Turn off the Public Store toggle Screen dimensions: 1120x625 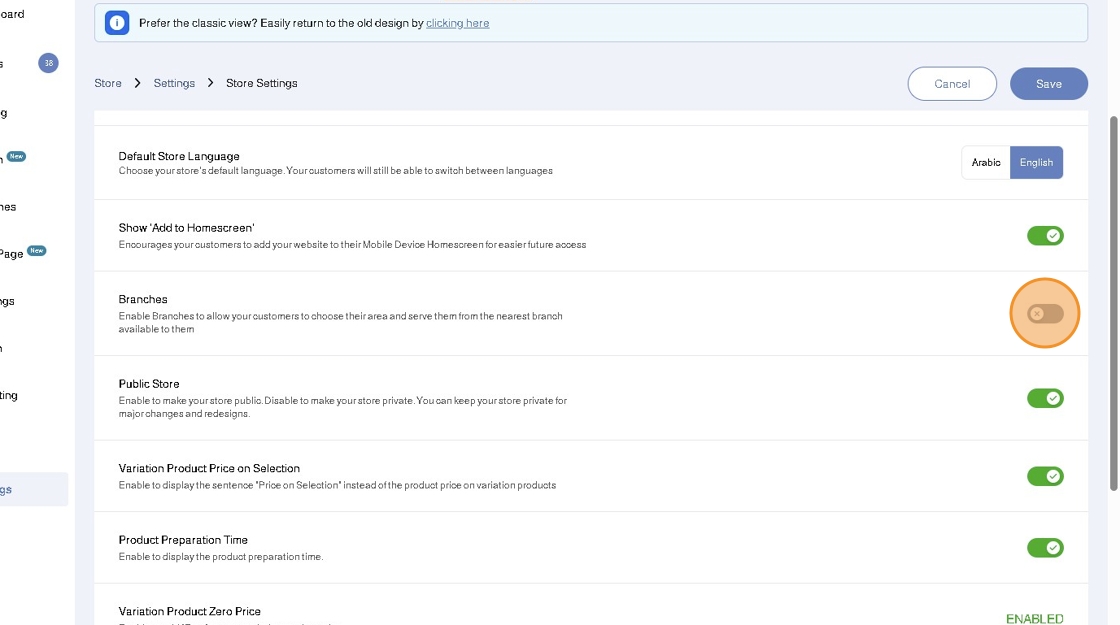click(x=1045, y=398)
